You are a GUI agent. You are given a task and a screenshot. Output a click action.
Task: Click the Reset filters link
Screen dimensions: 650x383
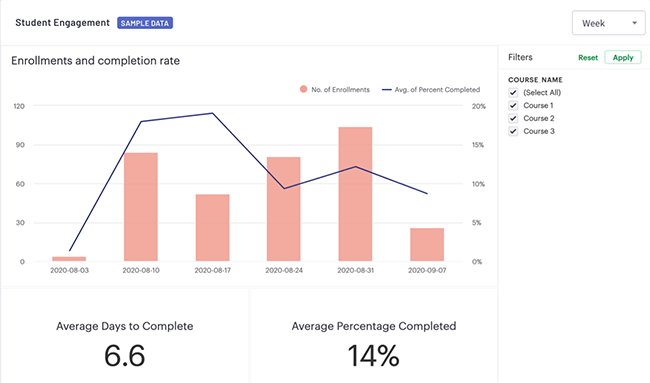click(588, 58)
